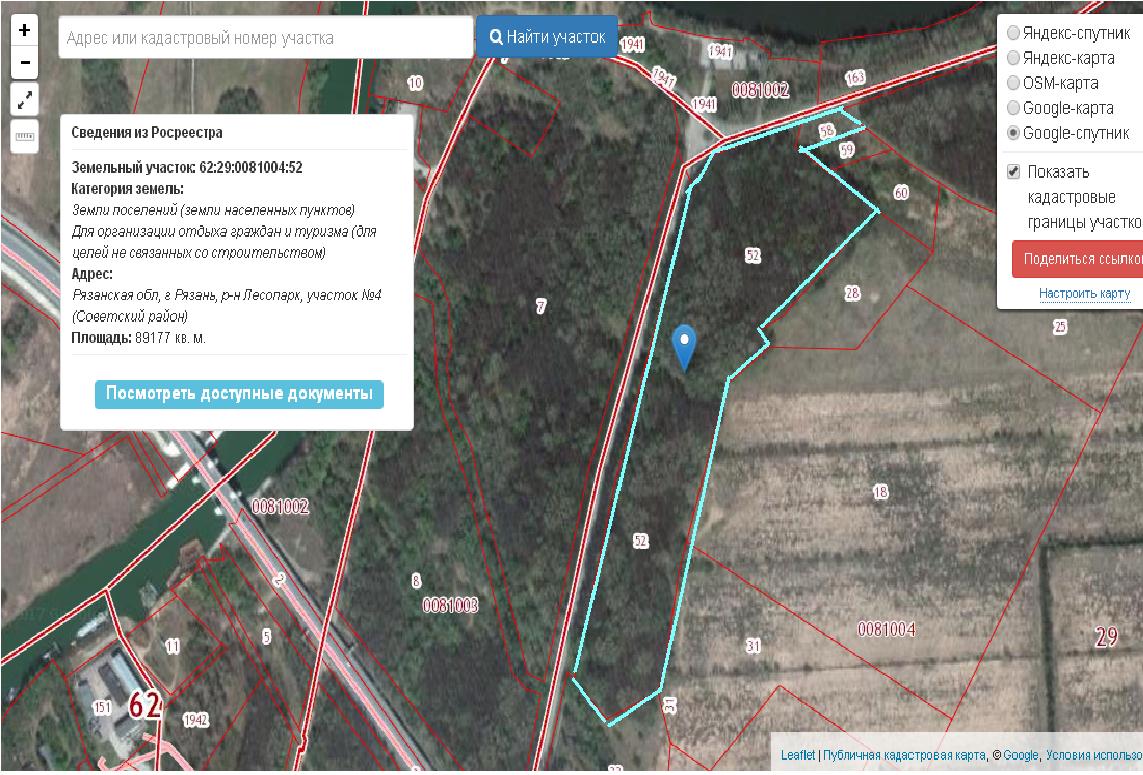Click the Рязанская обл address text
The height and width of the screenshot is (775, 1143).
tap(227, 305)
